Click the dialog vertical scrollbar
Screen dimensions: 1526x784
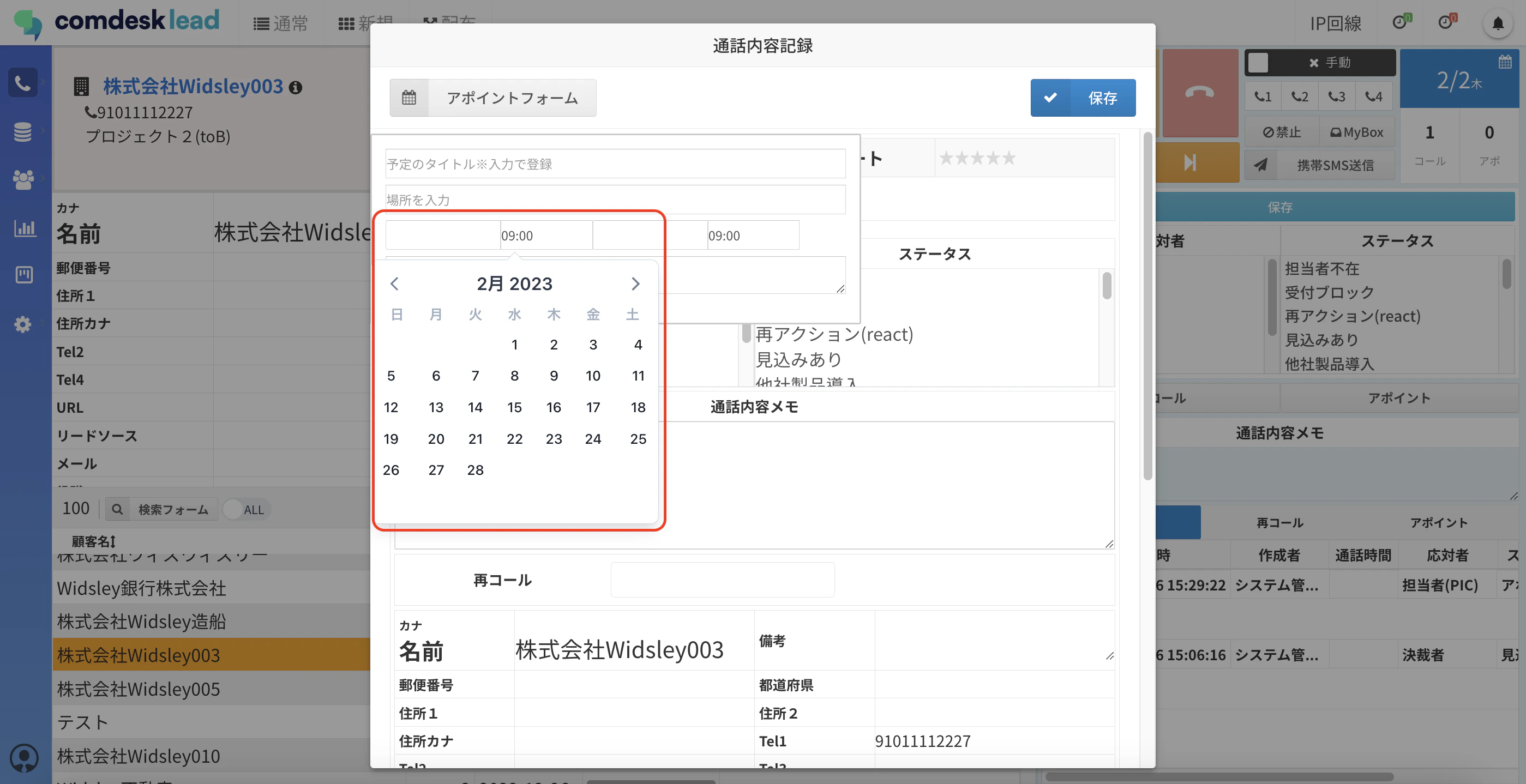pyautogui.click(x=1147, y=307)
